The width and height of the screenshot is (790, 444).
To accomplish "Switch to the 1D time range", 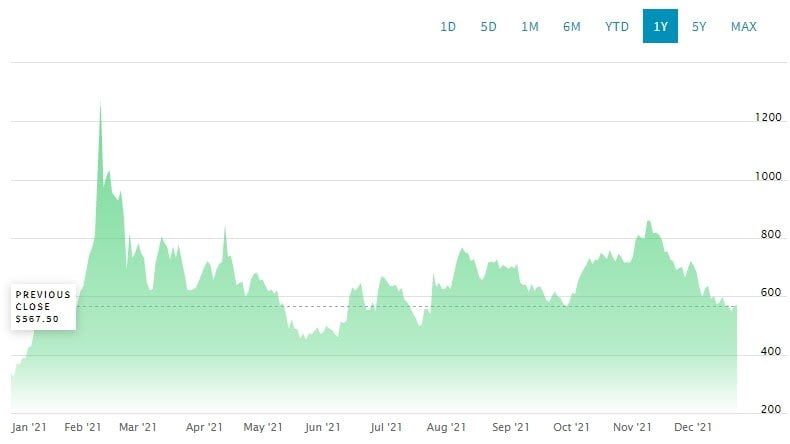I will pyautogui.click(x=448, y=27).
